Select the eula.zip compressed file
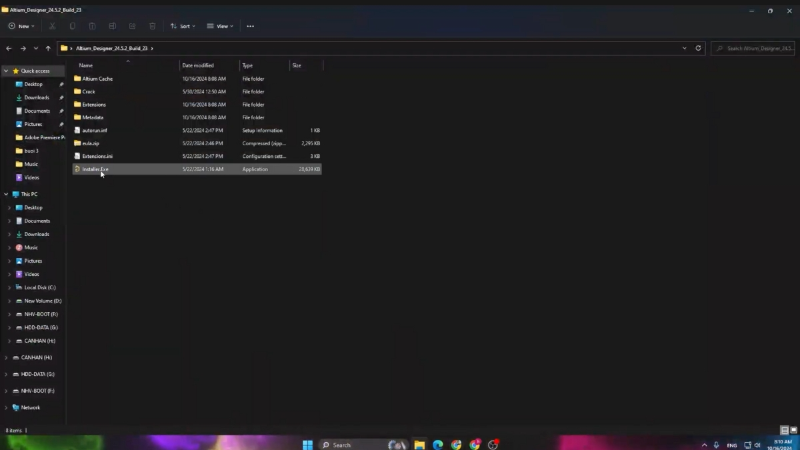Screen dimensions: 800x450 (x=197, y=143)
